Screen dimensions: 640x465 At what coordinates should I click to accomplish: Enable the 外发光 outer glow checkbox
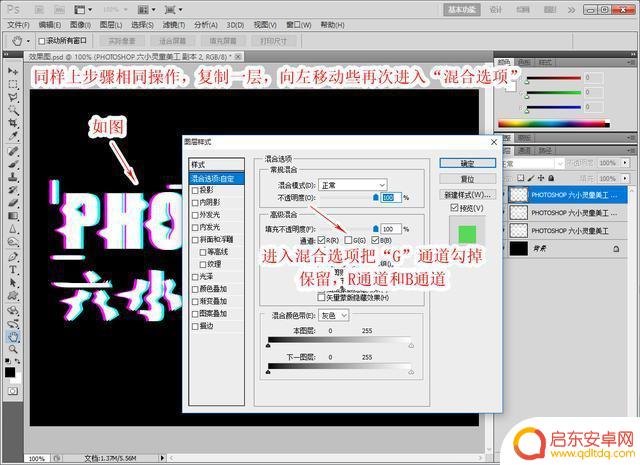[195, 215]
